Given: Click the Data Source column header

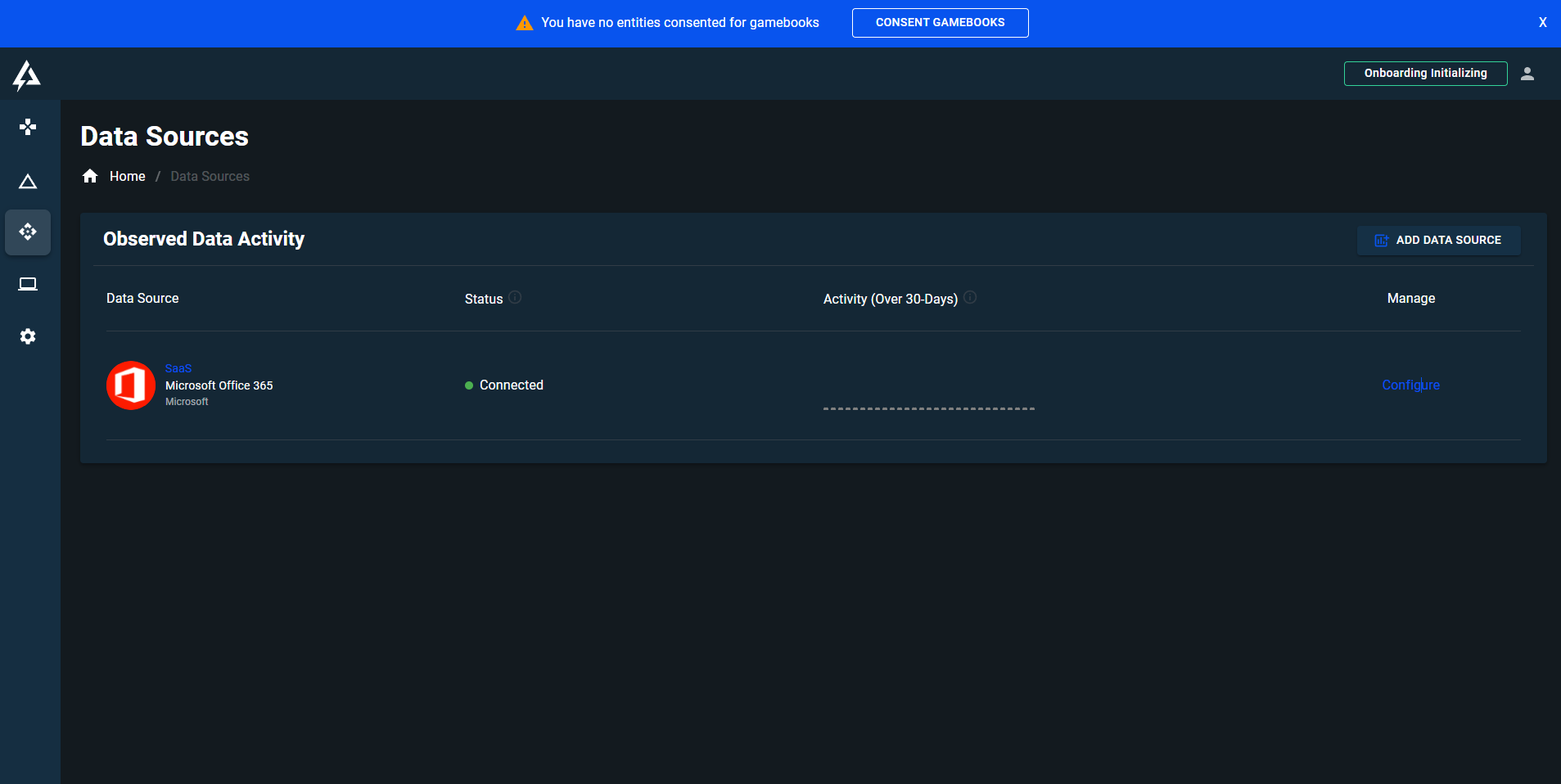Looking at the screenshot, I should click(x=142, y=299).
